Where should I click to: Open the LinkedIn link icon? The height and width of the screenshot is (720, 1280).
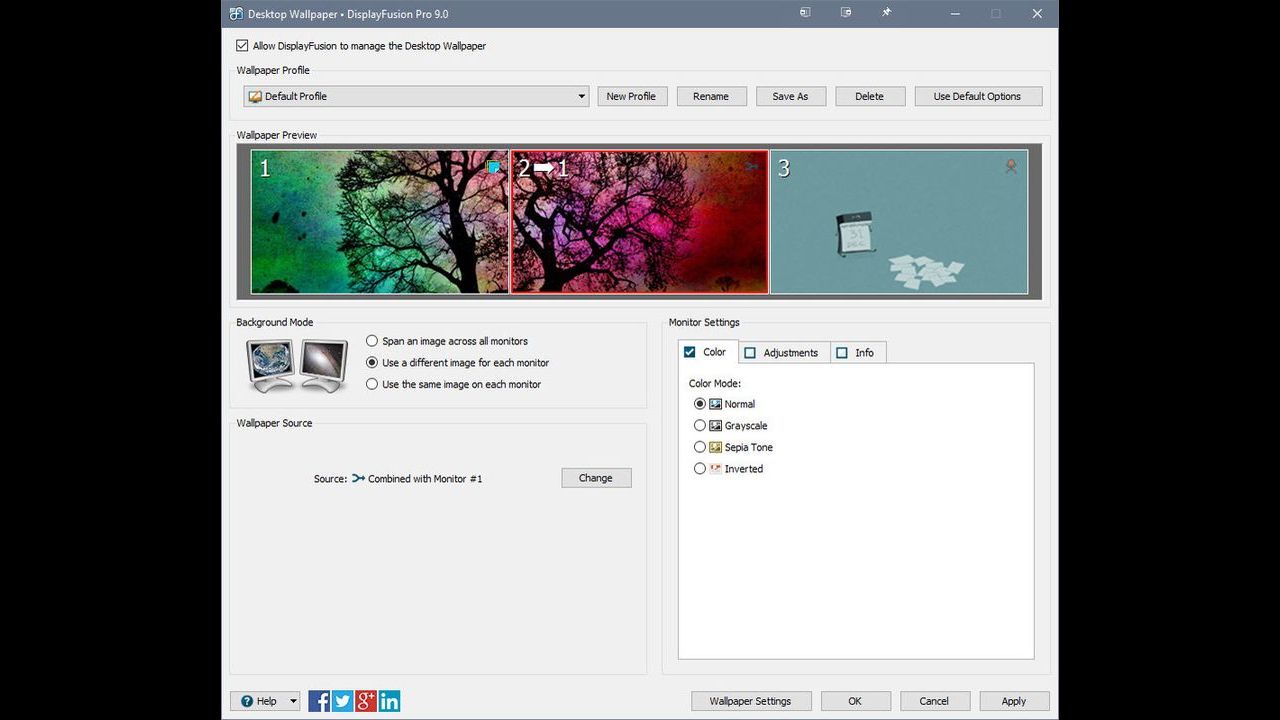point(389,701)
